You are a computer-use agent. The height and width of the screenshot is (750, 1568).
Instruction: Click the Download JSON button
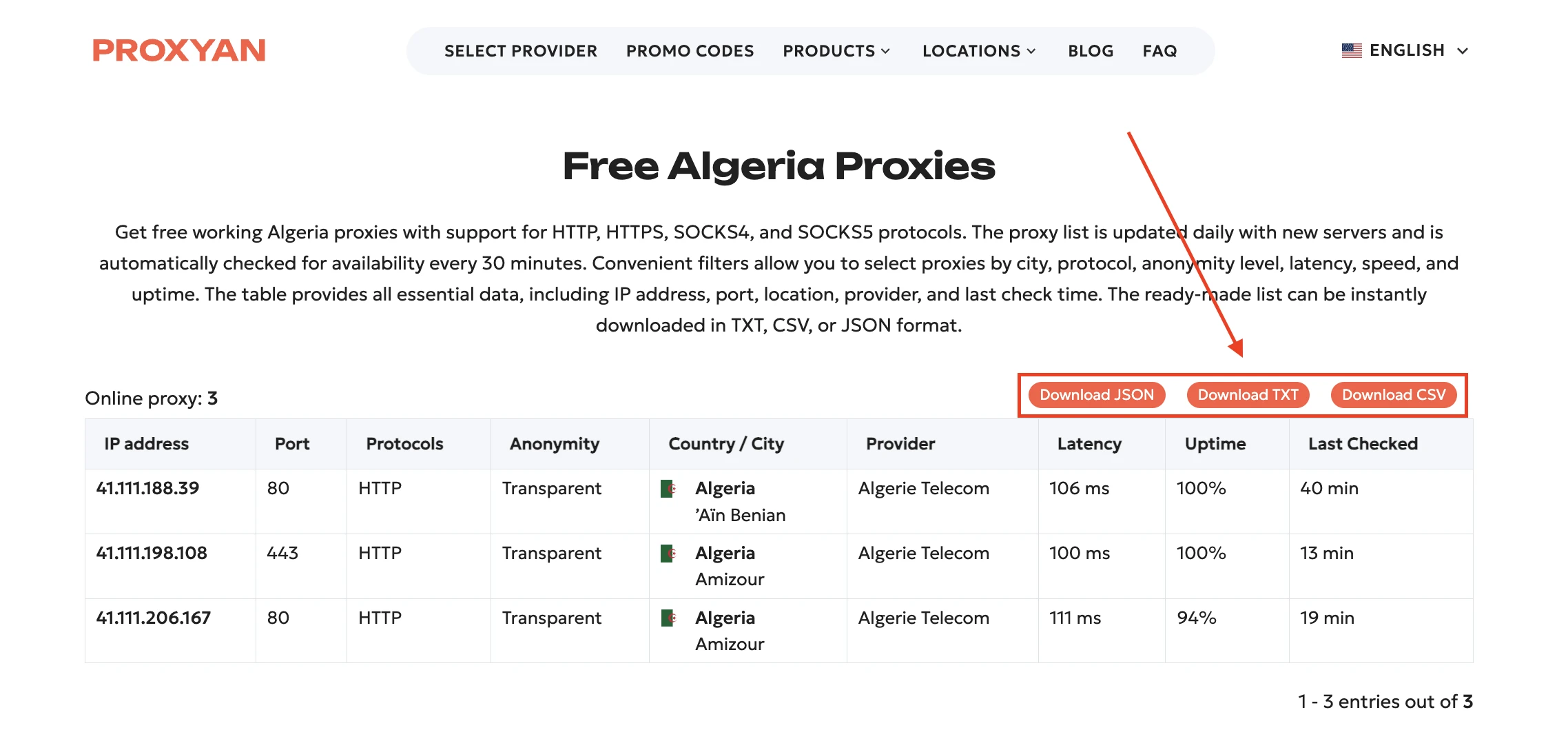[x=1096, y=395]
